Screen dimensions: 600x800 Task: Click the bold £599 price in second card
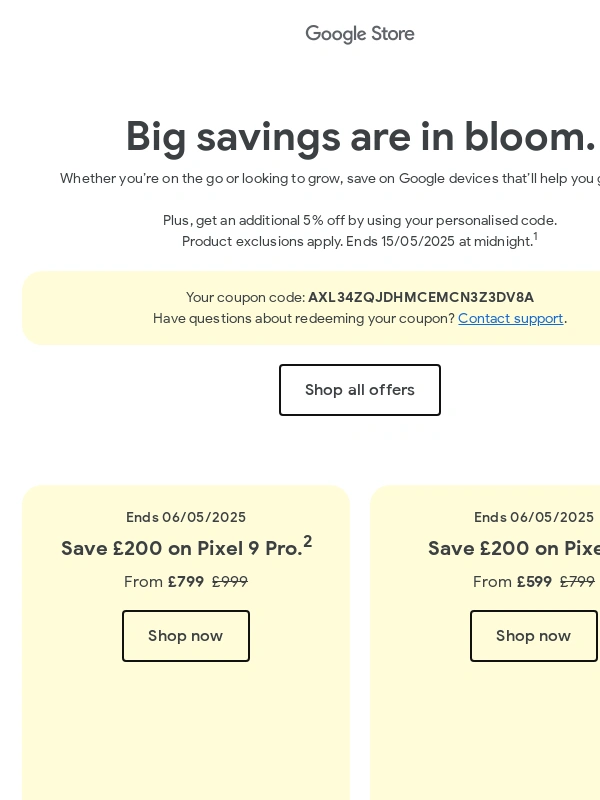534,582
